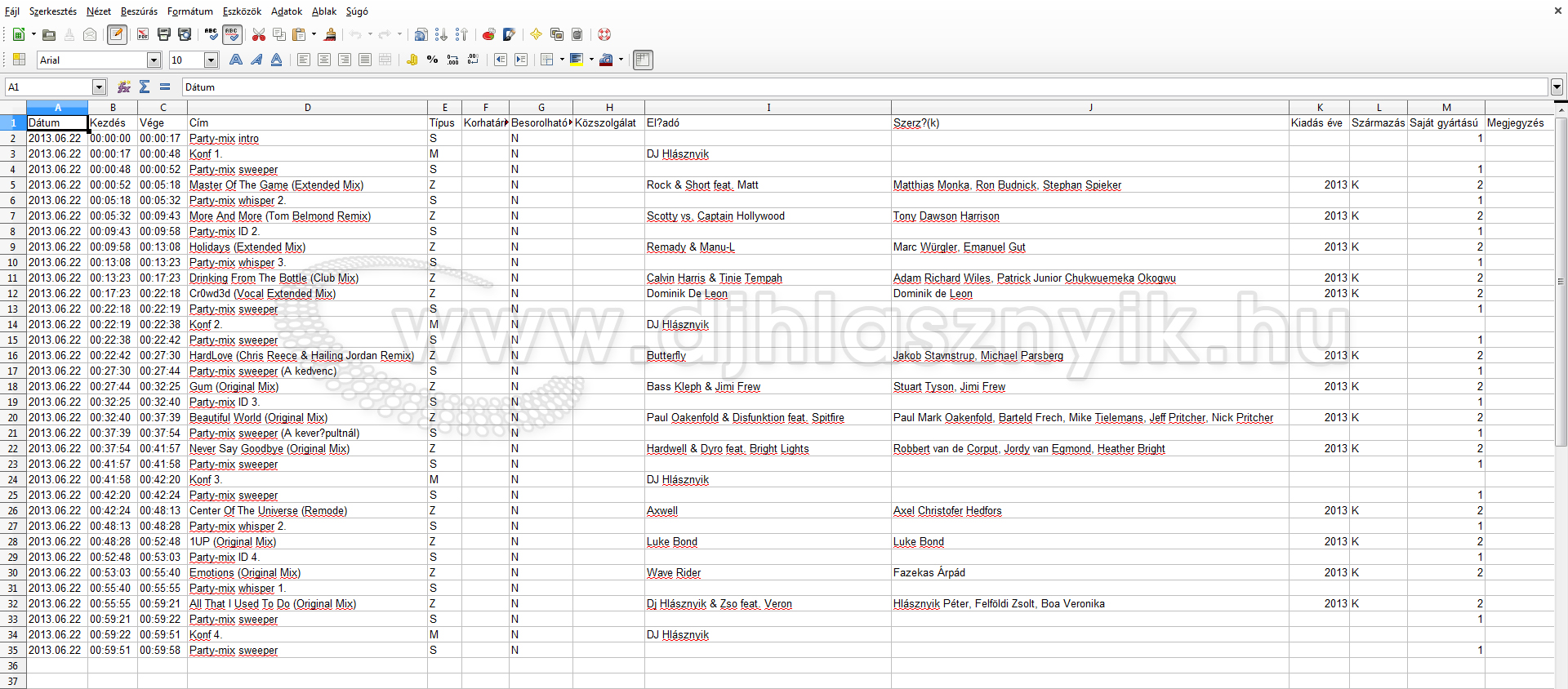
Task: Open the Beszúrás menu
Action: click(139, 11)
